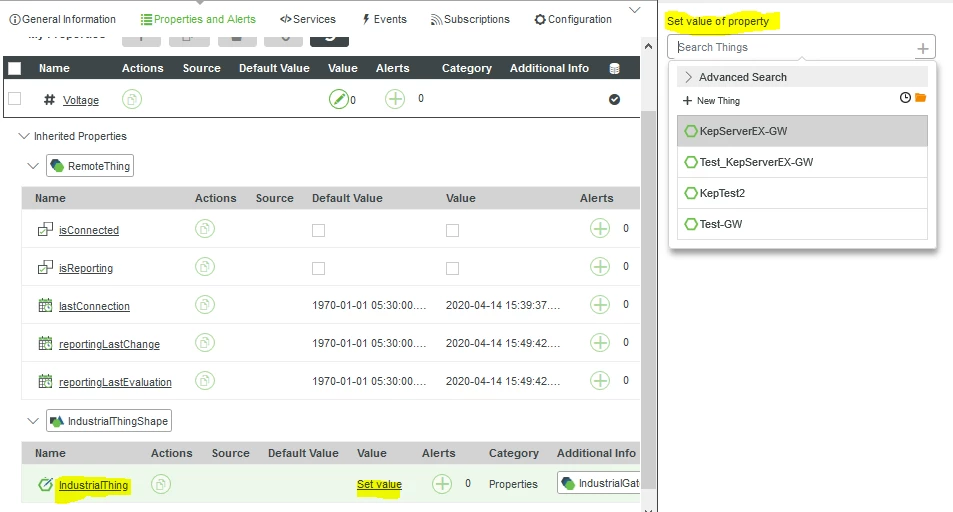The height and width of the screenshot is (512, 953).
Task: Click edit pencil icon for Voltage value
Action: point(339,99)
